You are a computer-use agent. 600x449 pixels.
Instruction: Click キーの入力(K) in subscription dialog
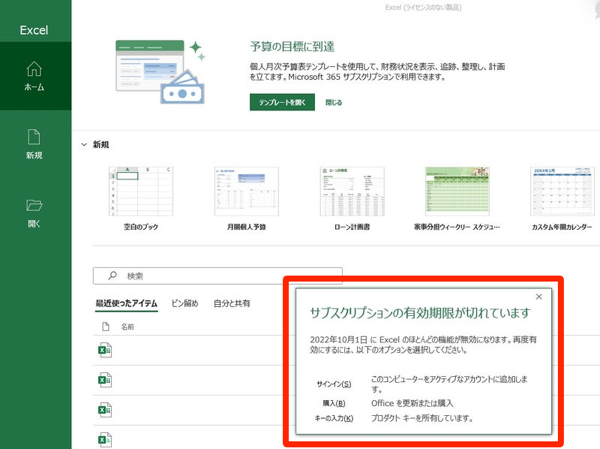334,418
